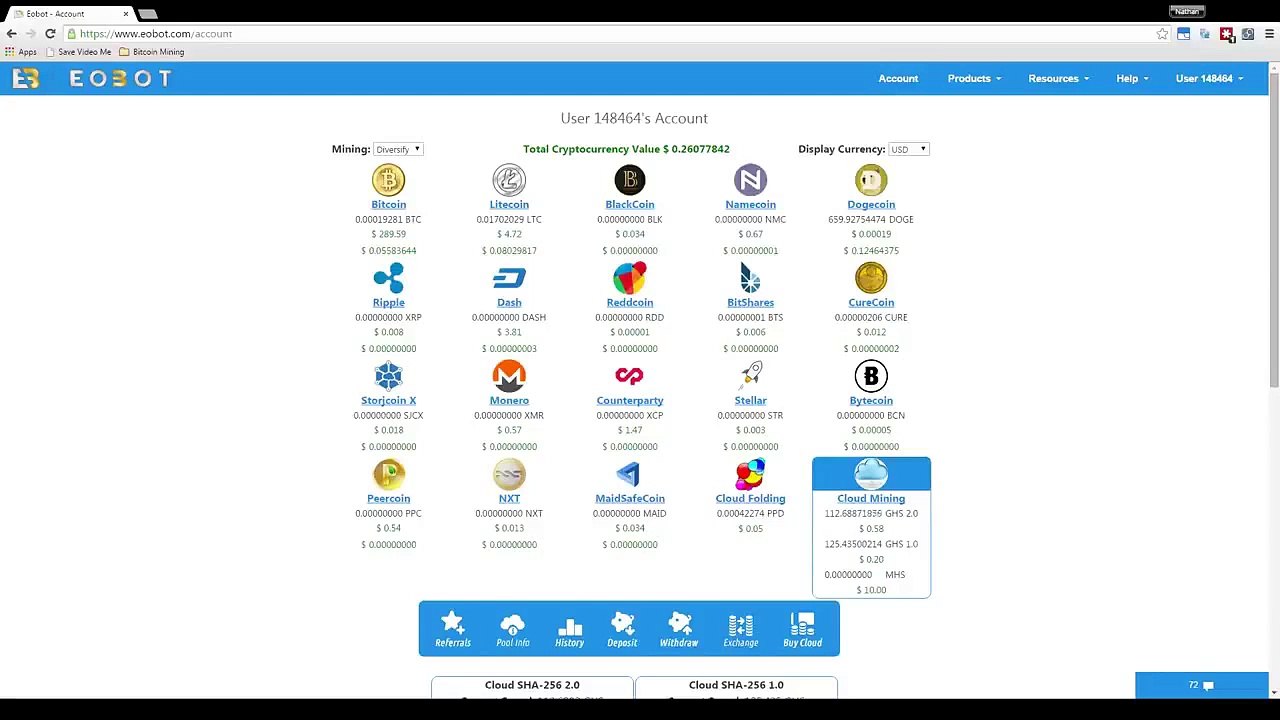Click the Peercoin text link
Viewport: 1280px width, 720px height.
tap(388, 498)
